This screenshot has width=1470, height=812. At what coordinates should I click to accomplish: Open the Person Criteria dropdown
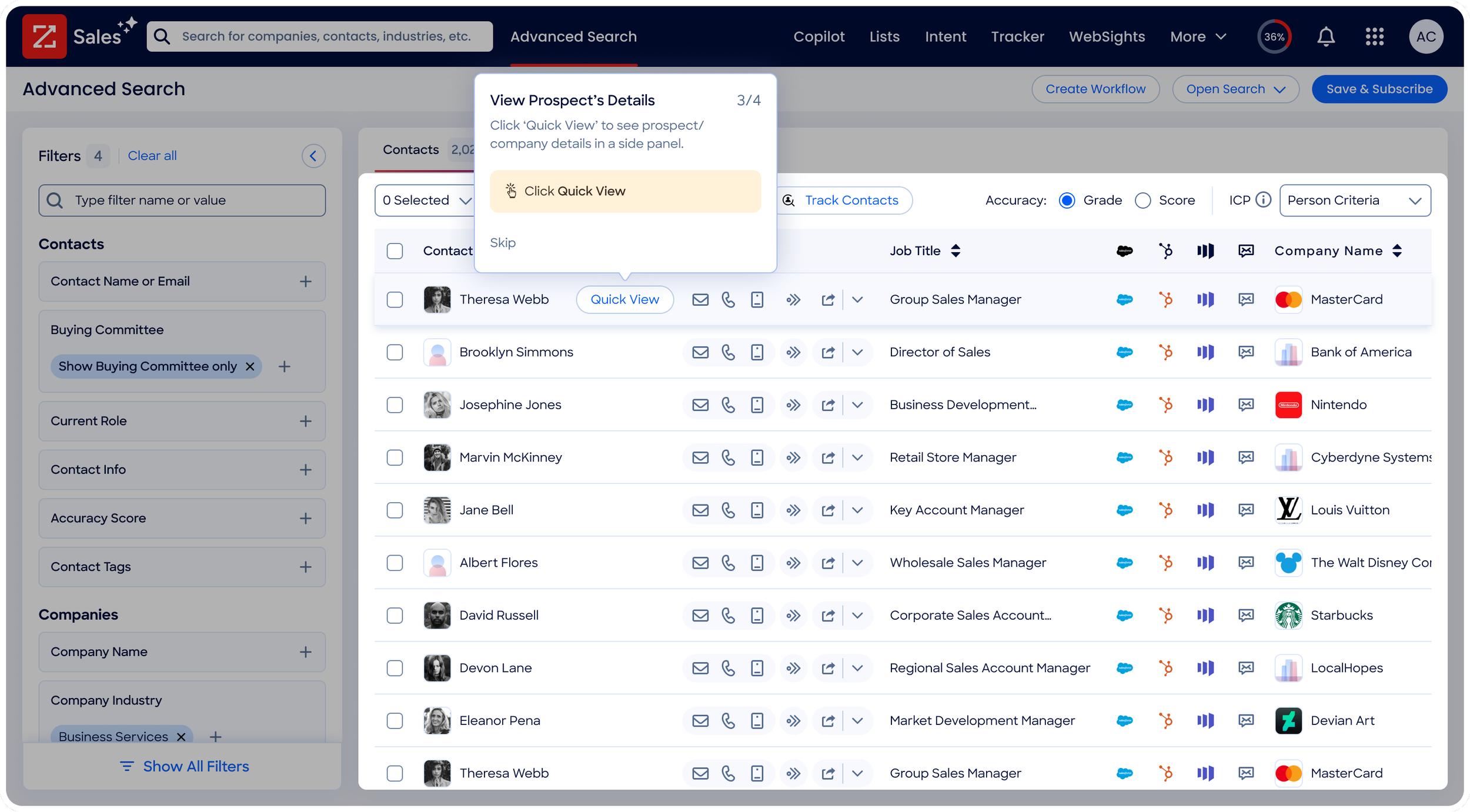pos(1355,201)
